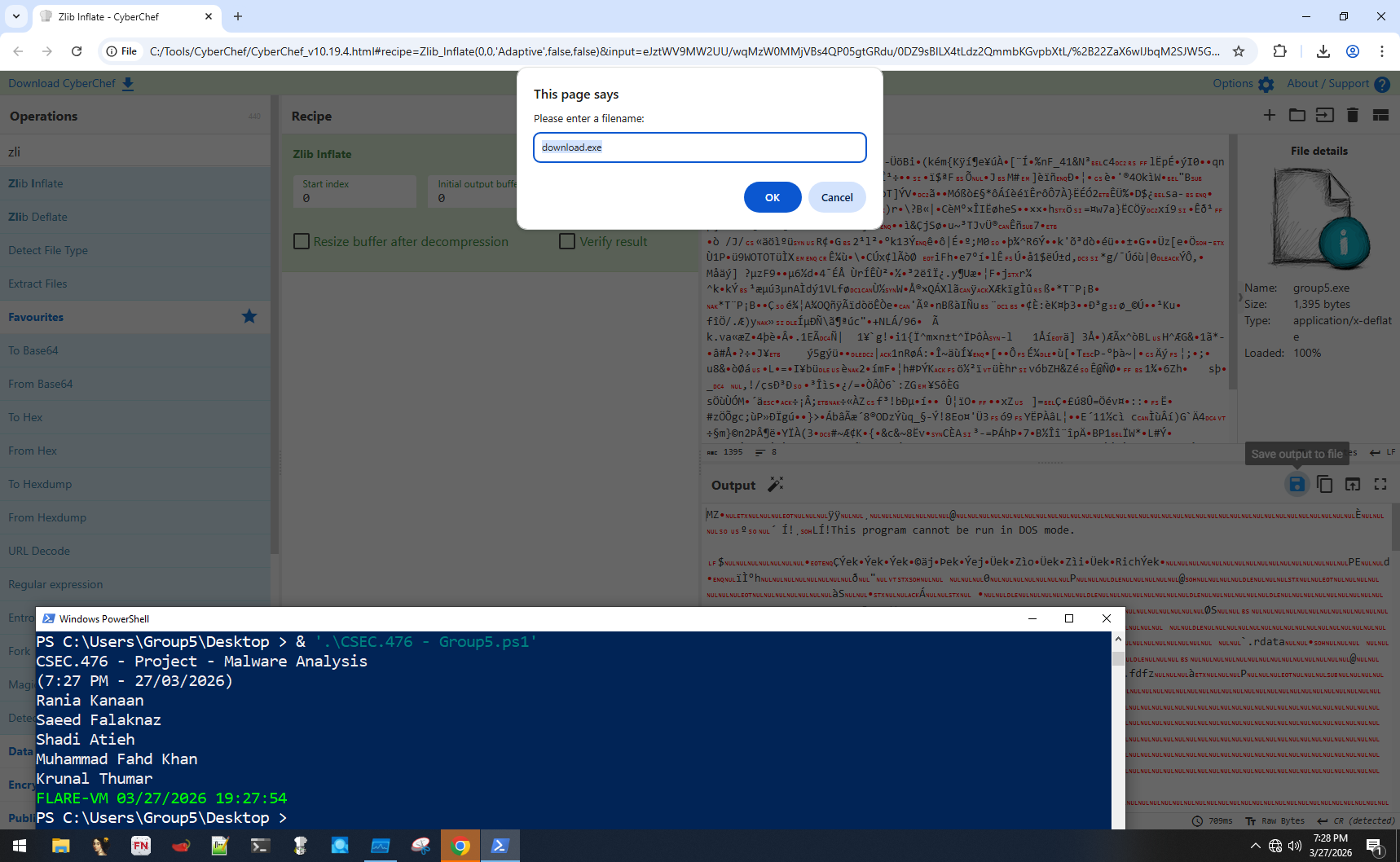Choose the Detect File Type operation
Viewport: 1400px width, 862px height.
point(135,250)
